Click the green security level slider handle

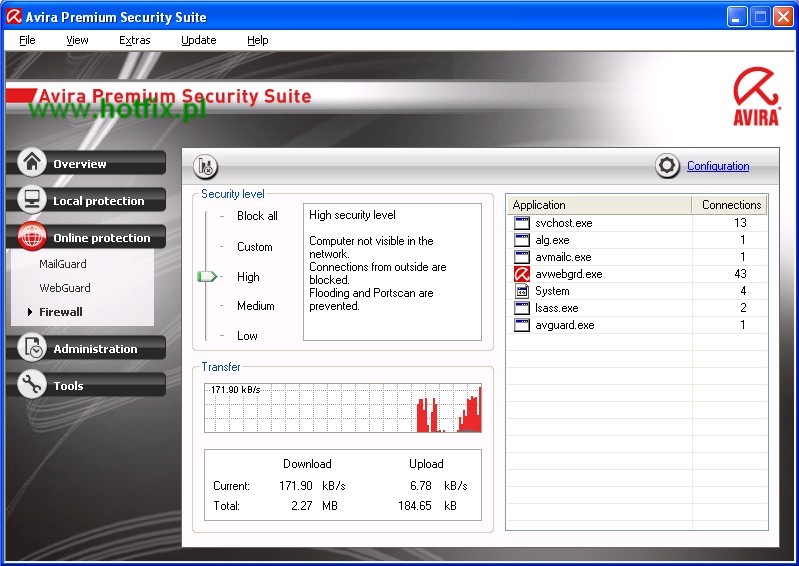click(207, 277)
